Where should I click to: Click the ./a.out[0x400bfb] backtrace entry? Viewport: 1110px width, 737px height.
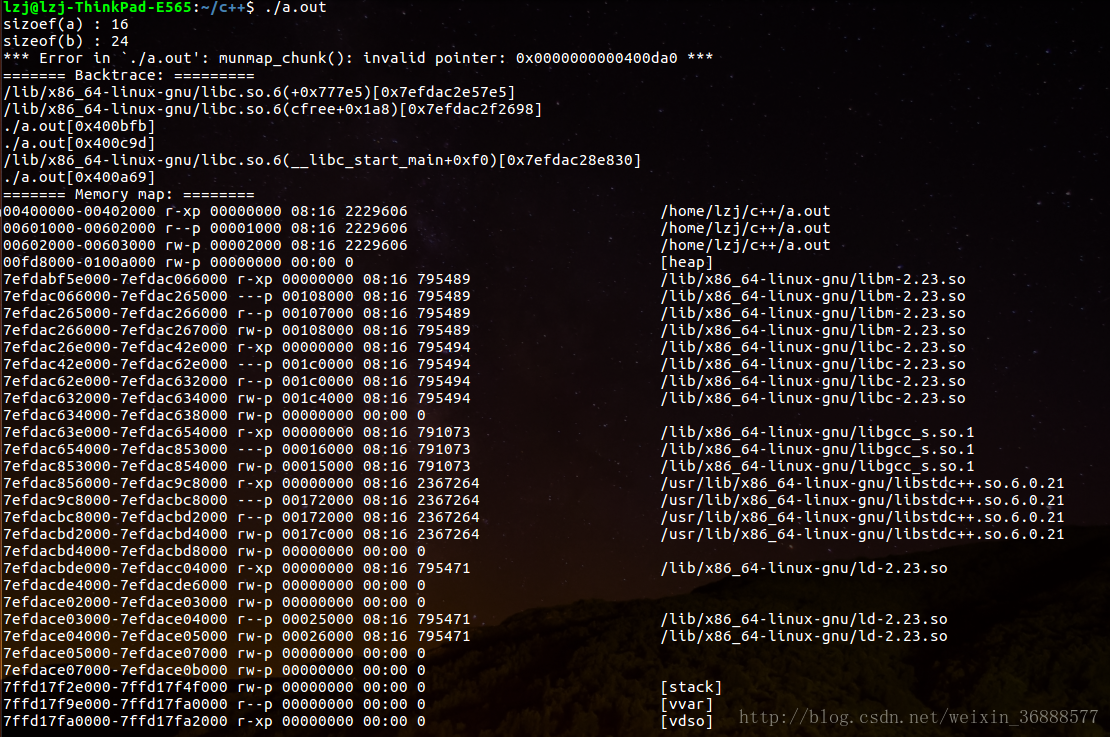79,127
